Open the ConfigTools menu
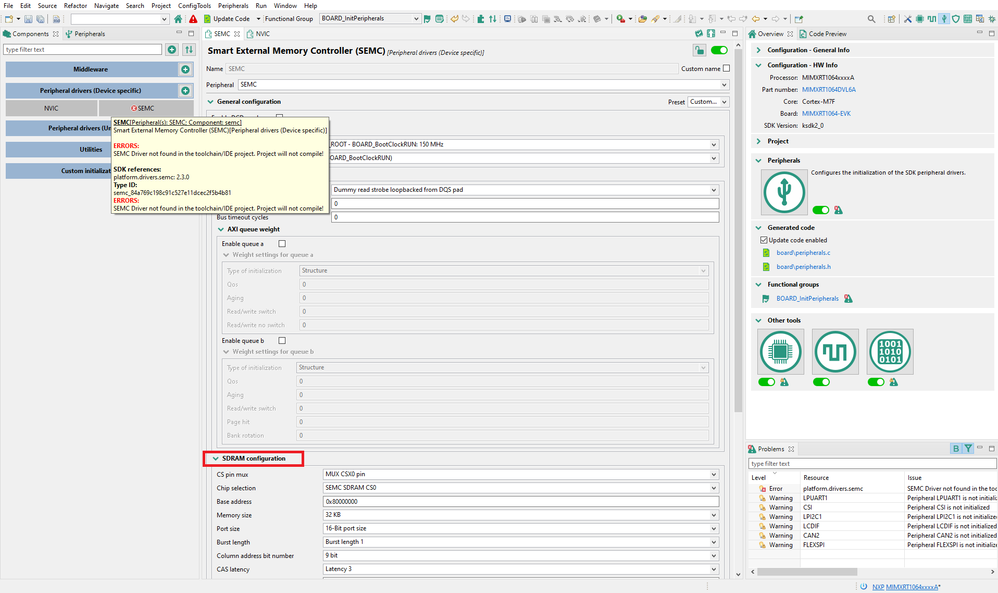Image resolution: width=998 pixels, height=593 pixels. 194,6
